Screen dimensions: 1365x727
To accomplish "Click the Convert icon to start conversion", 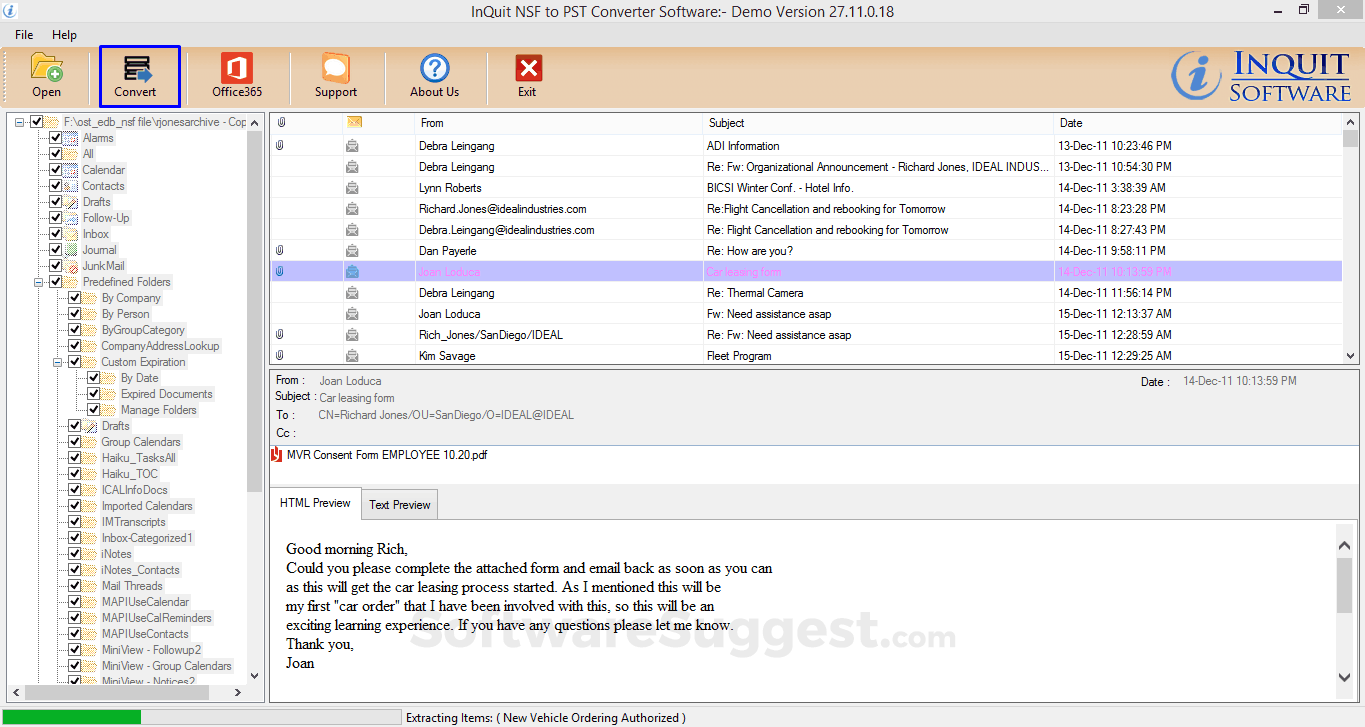I will click(137, 76).
